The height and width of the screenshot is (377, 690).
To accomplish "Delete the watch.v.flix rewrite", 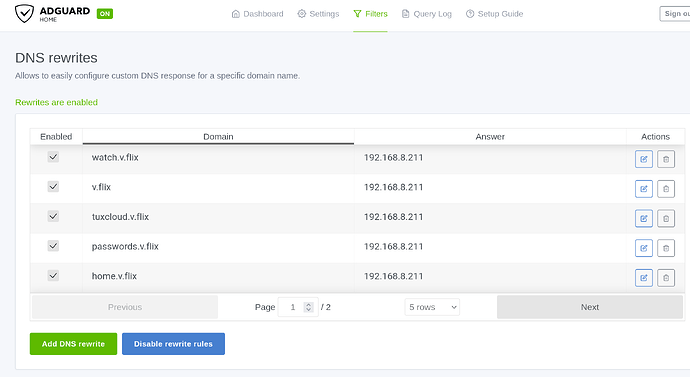I will click(666, 159).
